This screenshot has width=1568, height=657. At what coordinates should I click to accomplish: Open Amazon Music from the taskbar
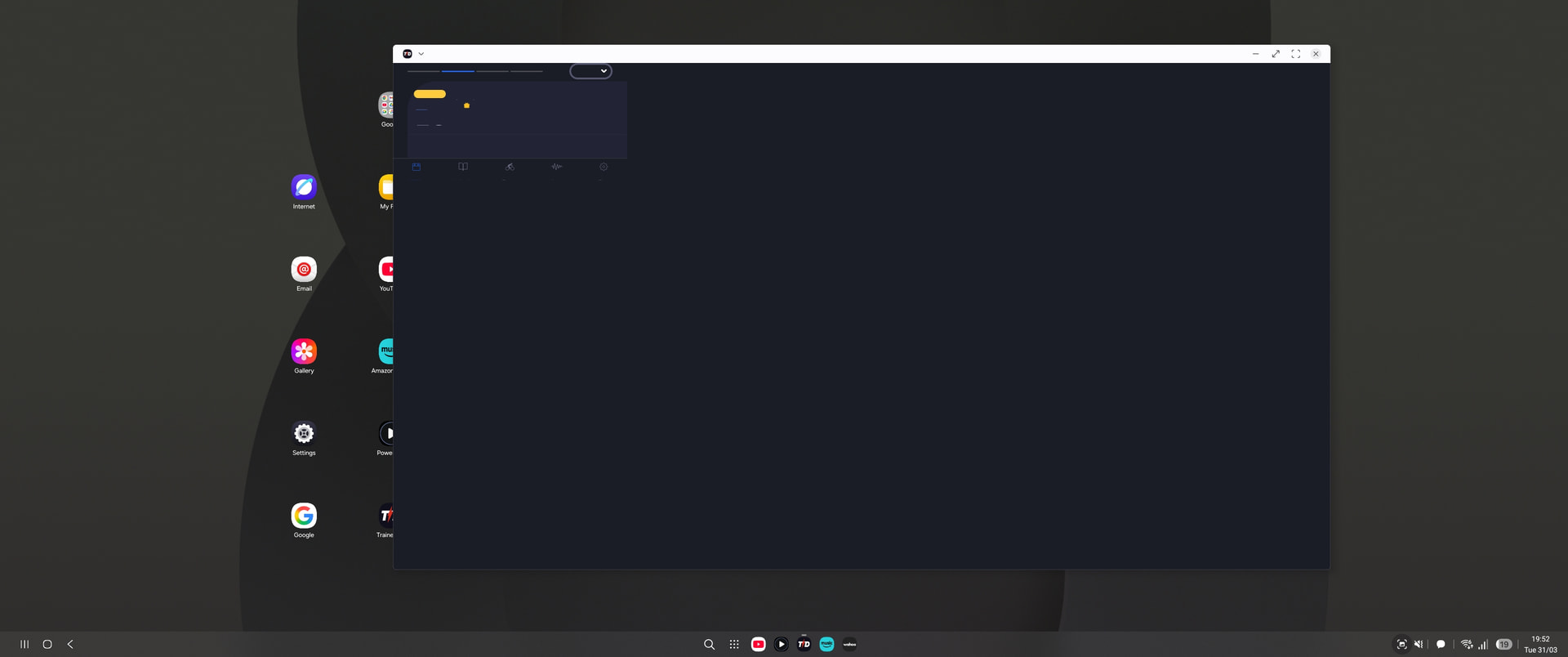pyautogui.click(x=826, y=644)
